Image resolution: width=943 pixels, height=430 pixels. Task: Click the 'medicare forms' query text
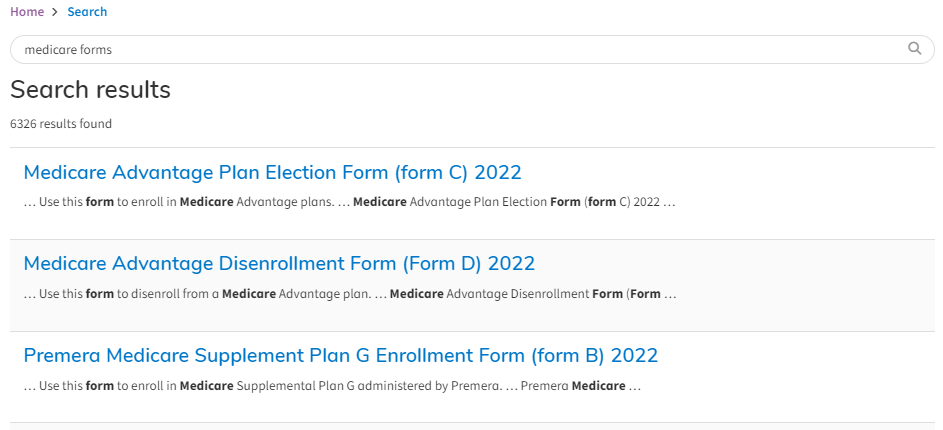pyautogui.click(x=68, y=50)
